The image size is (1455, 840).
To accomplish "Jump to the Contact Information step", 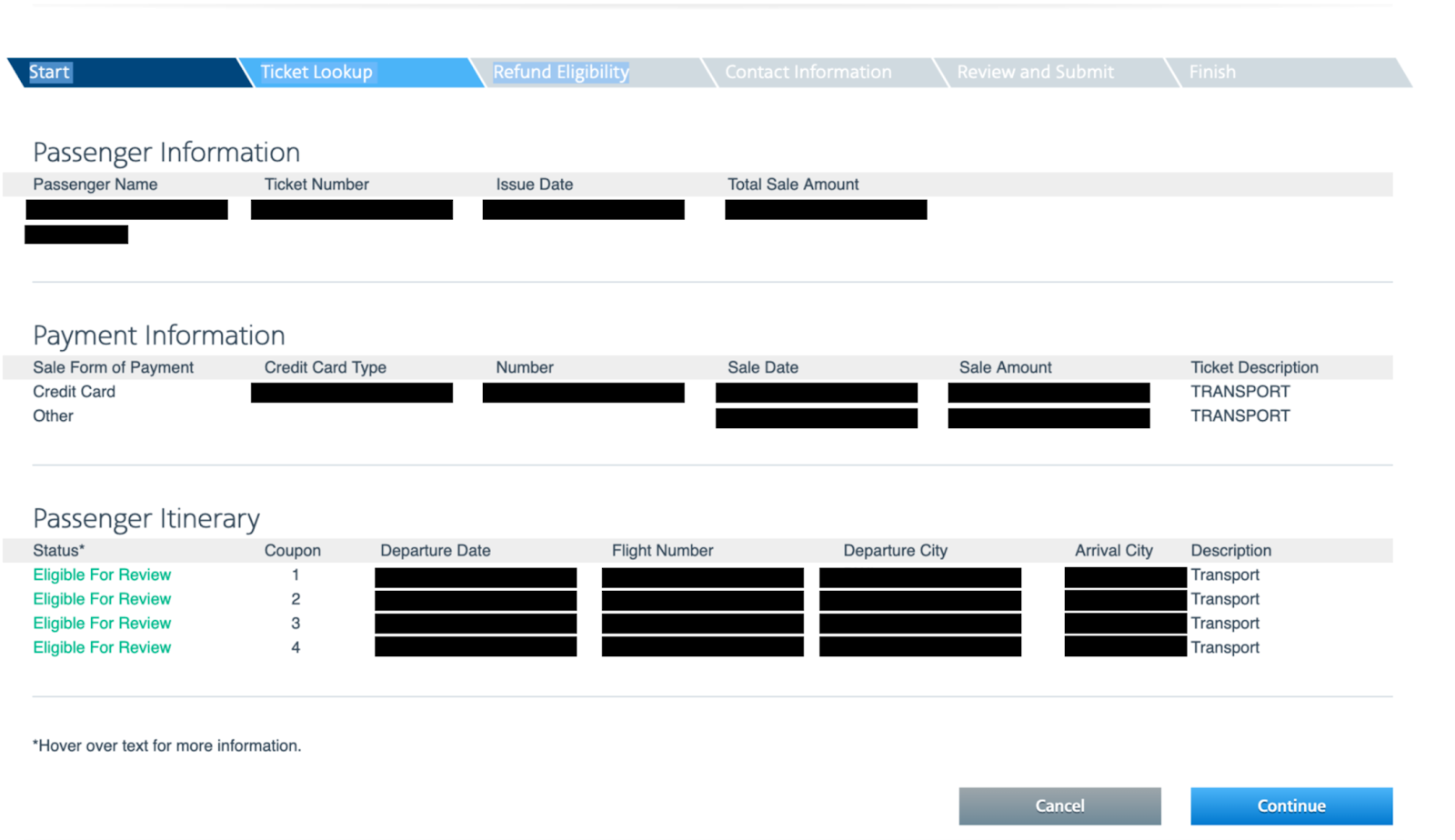I will pyautogui.click(x=808, y=73).
